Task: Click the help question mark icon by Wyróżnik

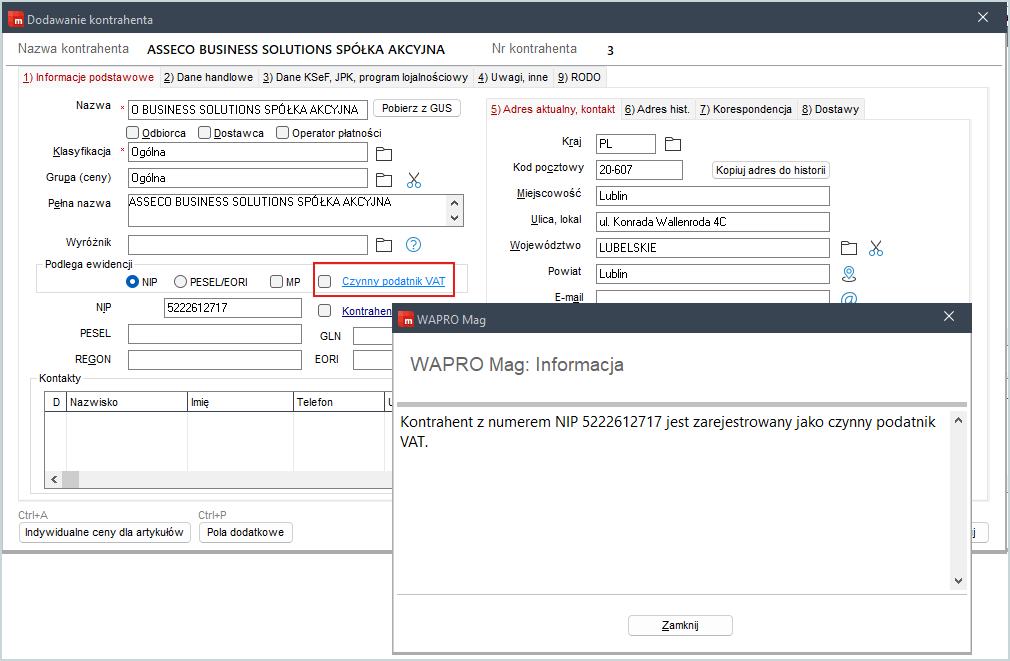Action: 414,245
